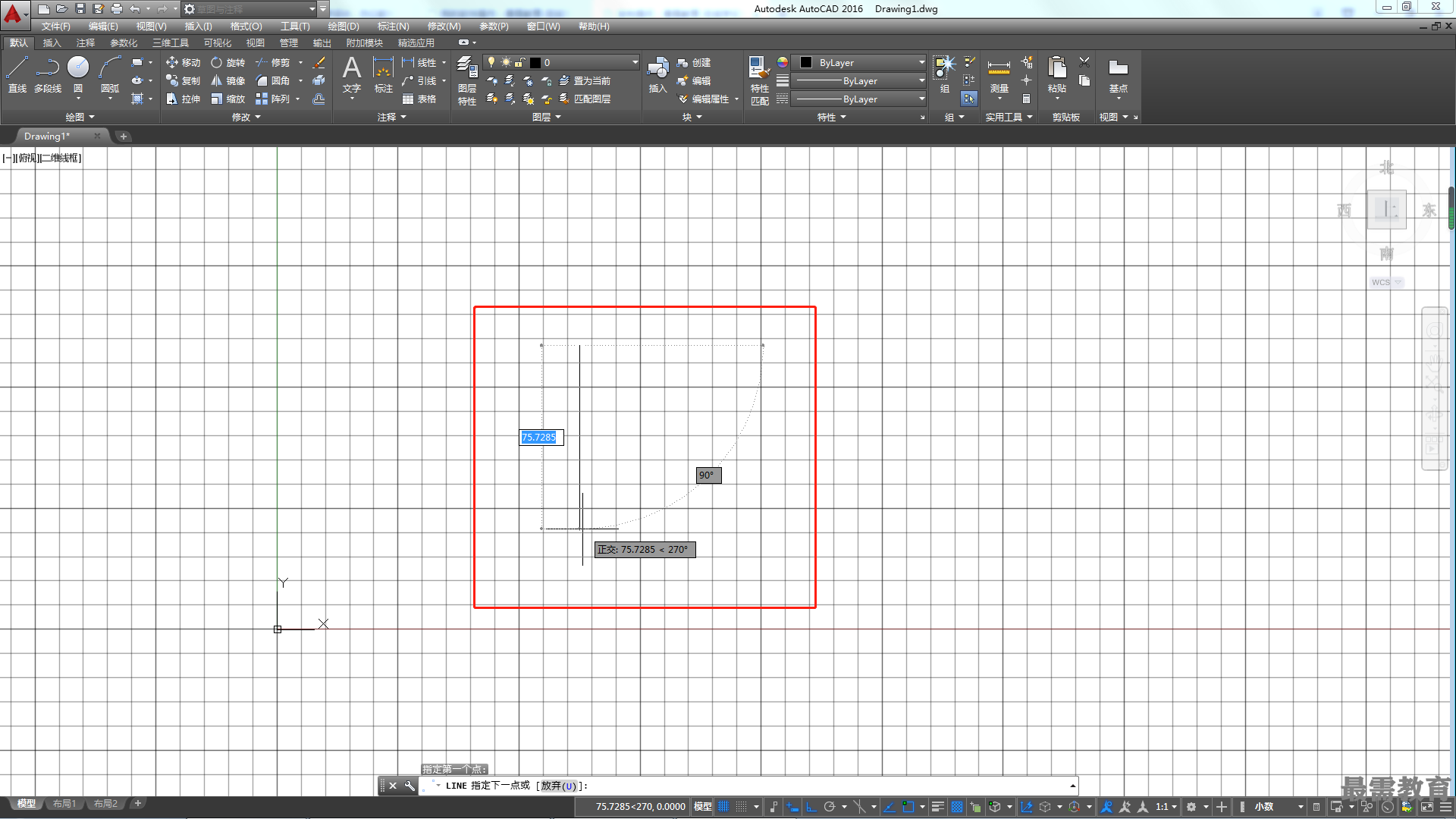Click the Stretch (拉伸) tool
The image size is (1456, 819).
click(x=184, y=99)
